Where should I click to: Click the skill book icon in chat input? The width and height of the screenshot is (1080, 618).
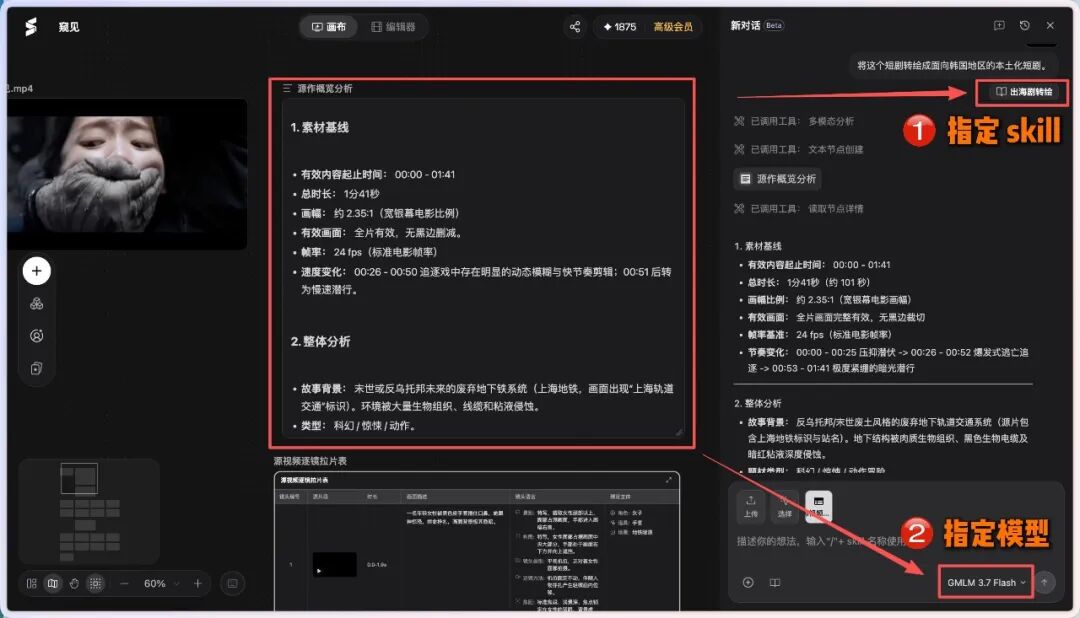click(775, 583)
